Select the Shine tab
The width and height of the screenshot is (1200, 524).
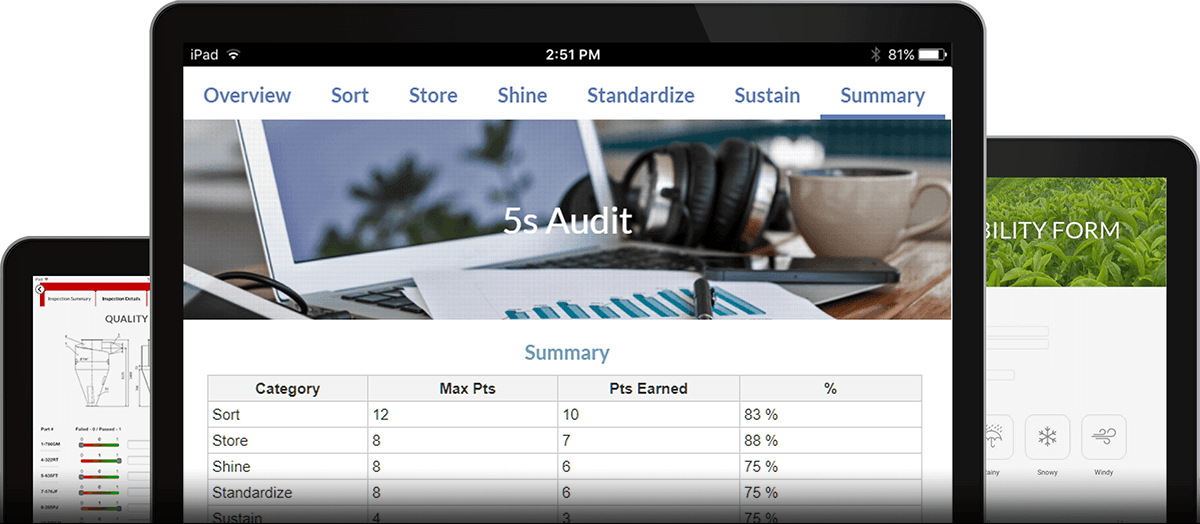tap(522, 96)
